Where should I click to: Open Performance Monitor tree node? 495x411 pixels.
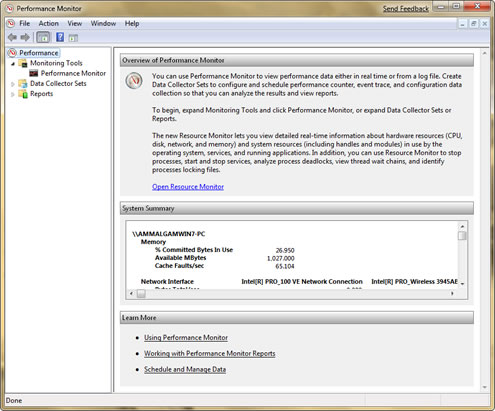click(73, 73)
